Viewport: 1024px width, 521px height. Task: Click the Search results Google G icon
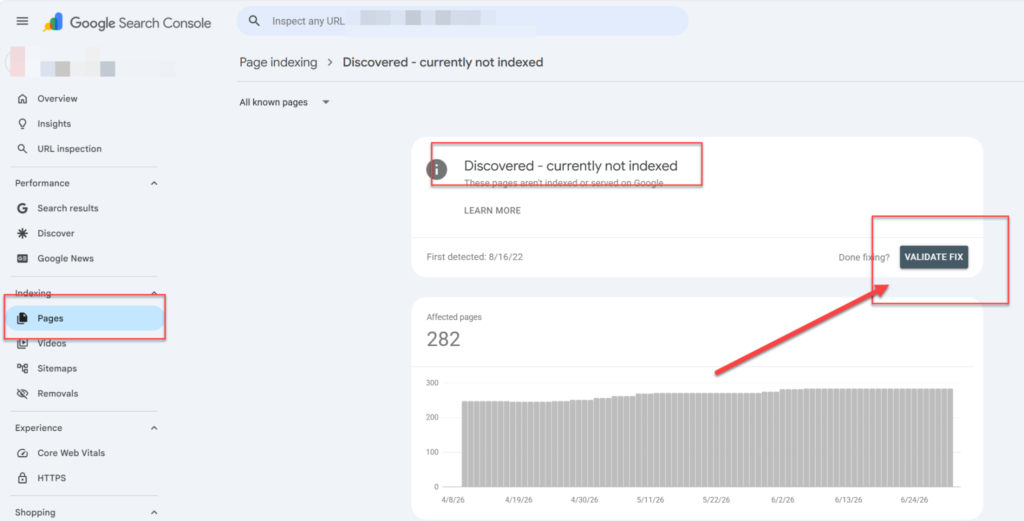[x=22, y=208]
